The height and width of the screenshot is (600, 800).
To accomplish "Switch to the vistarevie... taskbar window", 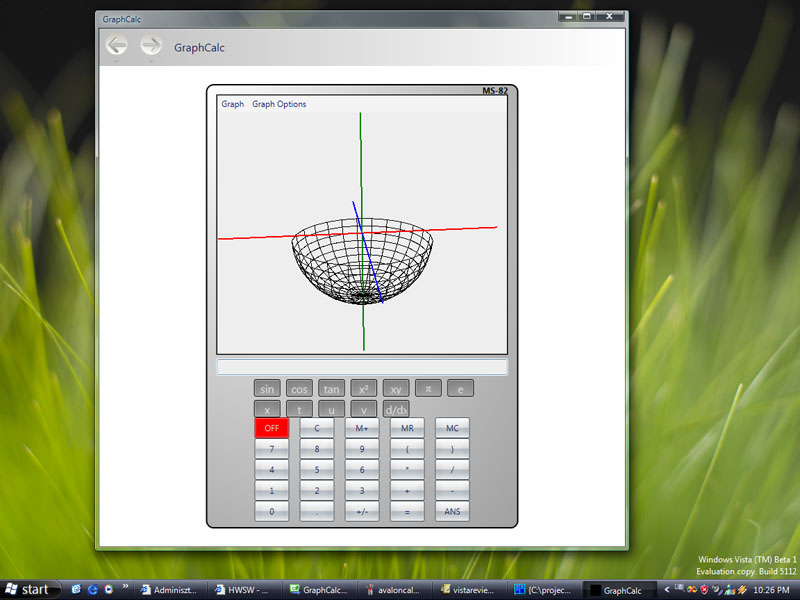I will [x=468, y=590].
